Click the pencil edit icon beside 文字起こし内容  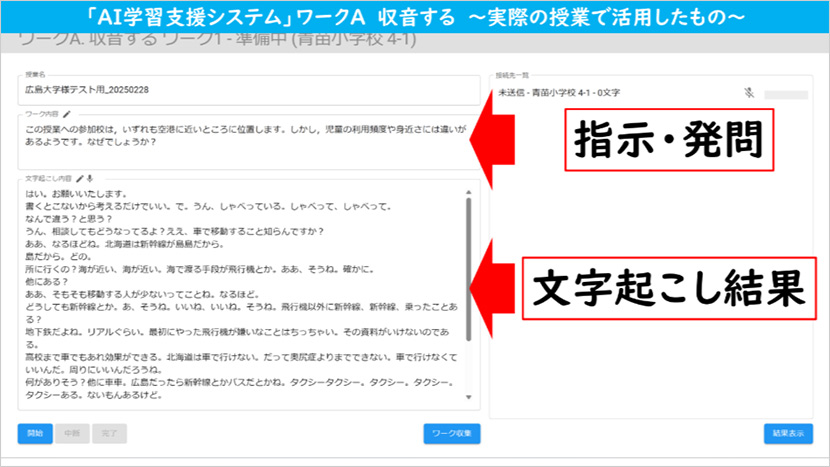[80, 178]
